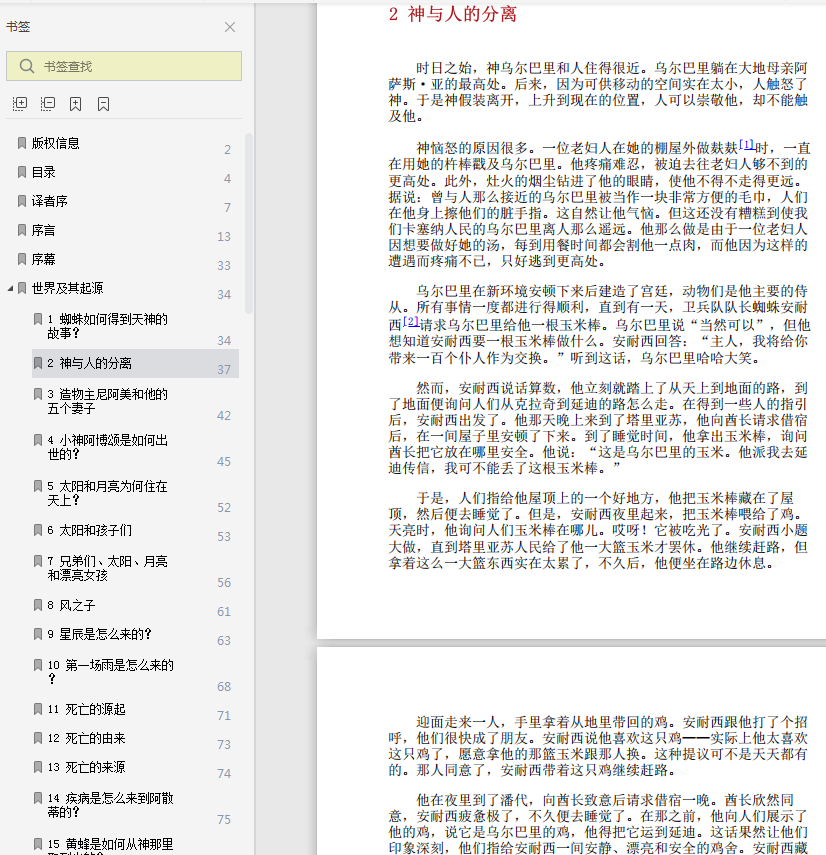The height and width of the screenshot is (855, 826).
Task: Open 14 疾病是怎么来到阿散蒂的 bookmark
Action: coord(111,805)
